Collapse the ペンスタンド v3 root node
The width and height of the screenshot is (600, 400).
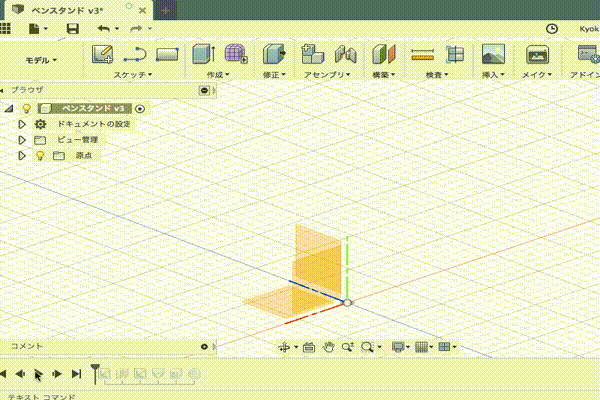(x=8, y=109)
